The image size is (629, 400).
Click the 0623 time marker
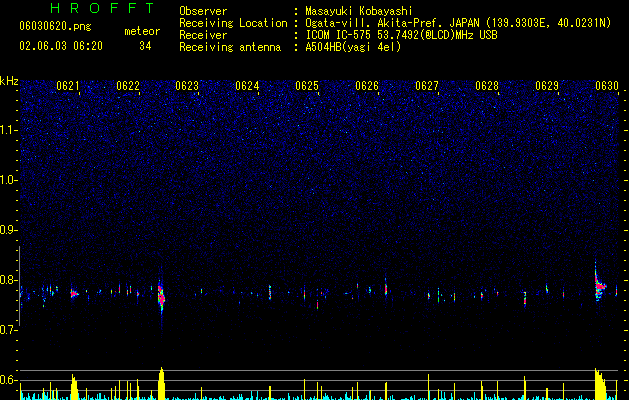coord(187,86)
